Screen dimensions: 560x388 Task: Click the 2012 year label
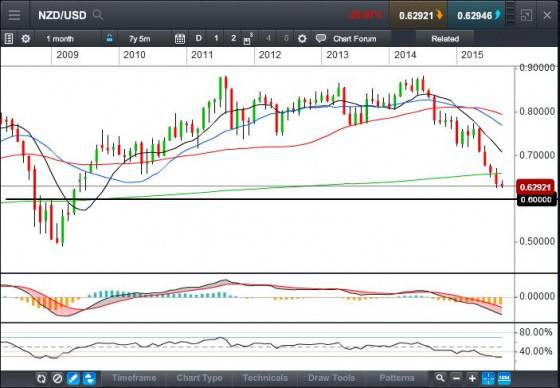click(270, 55)
